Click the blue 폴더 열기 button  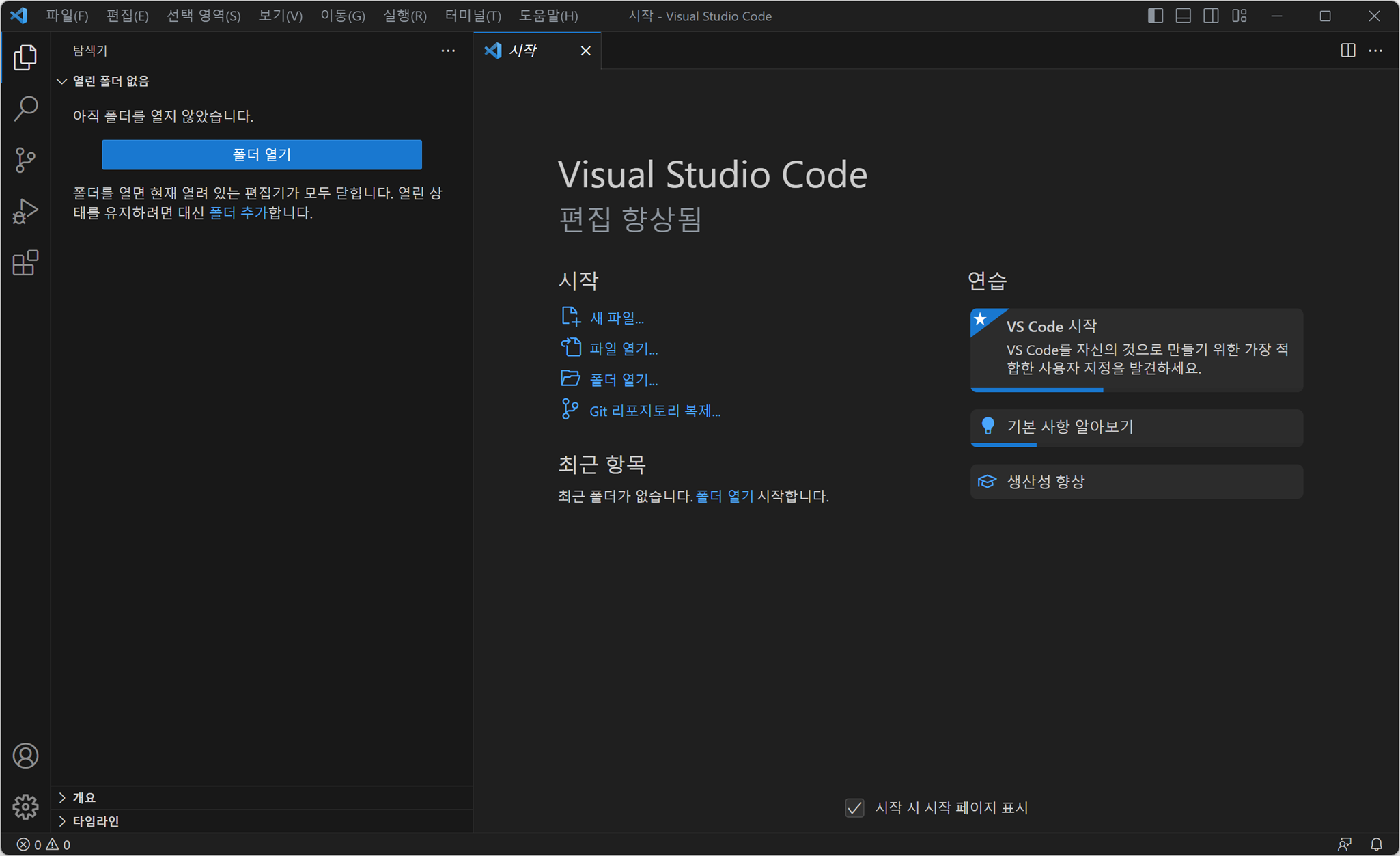click(x=262, y=155)
